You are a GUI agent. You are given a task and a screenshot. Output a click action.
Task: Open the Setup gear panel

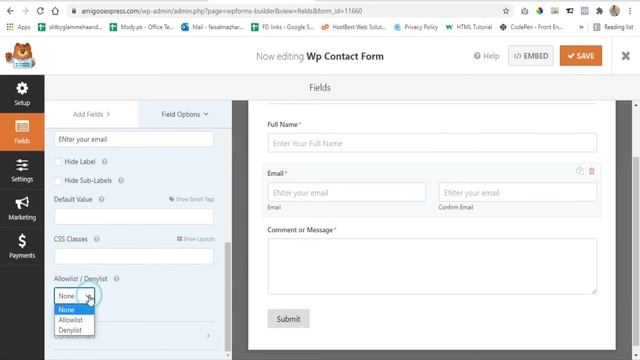tap(22, 94)
